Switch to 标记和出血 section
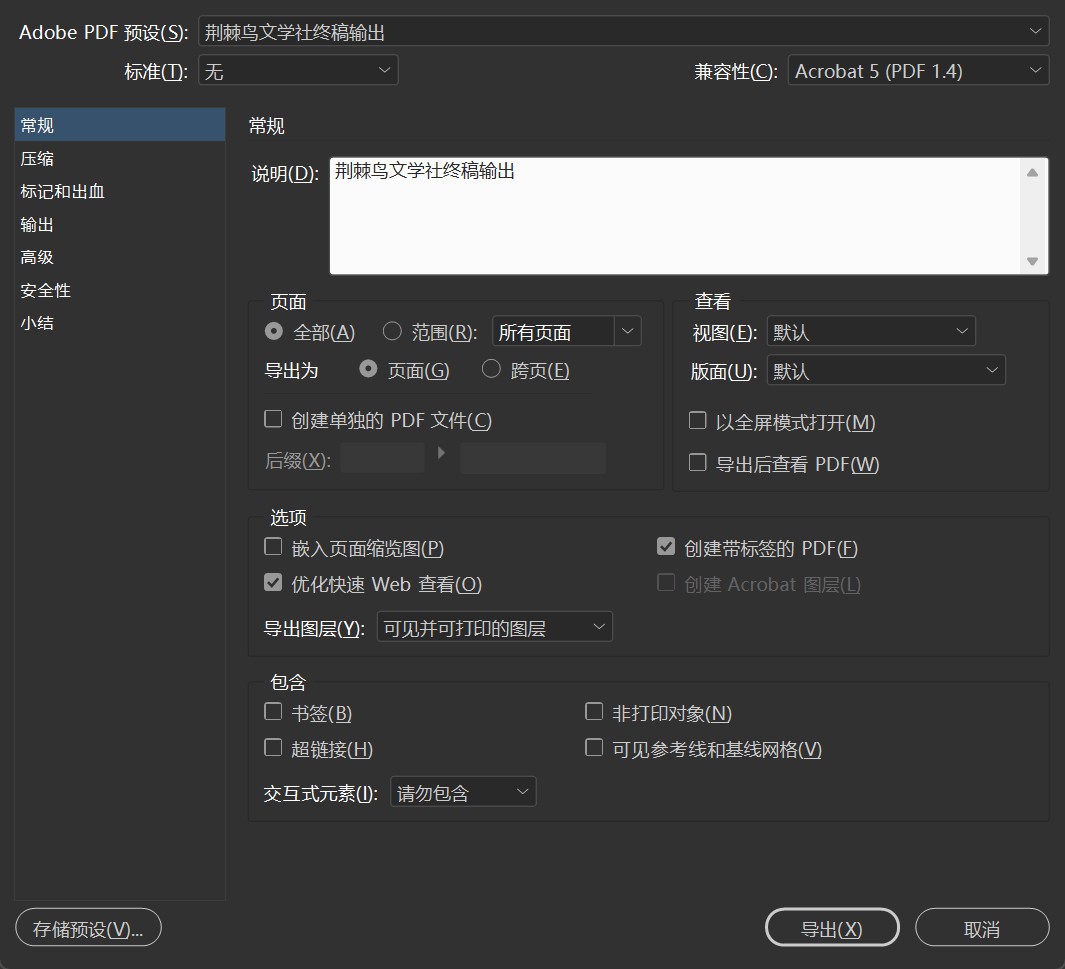The height and width of the screenshot is (969, 1065). (62, 191)
